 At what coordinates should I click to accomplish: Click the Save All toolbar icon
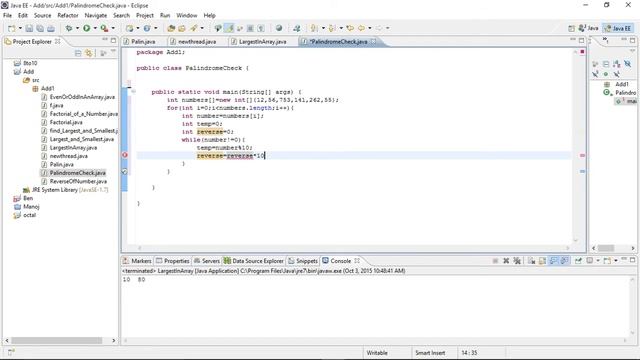coord(40,28)
